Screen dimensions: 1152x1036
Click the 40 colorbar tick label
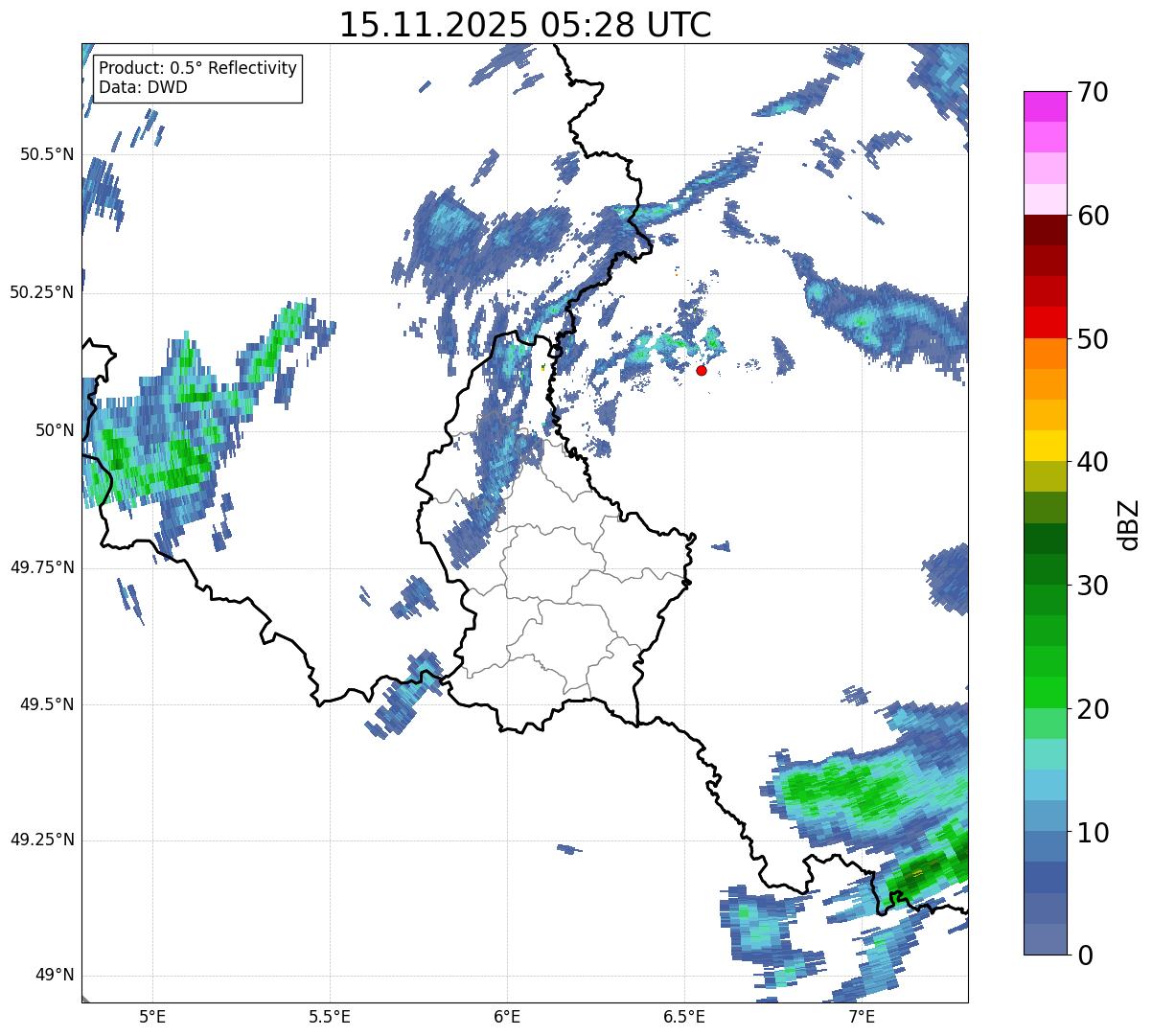click(x=1092, y=462)
